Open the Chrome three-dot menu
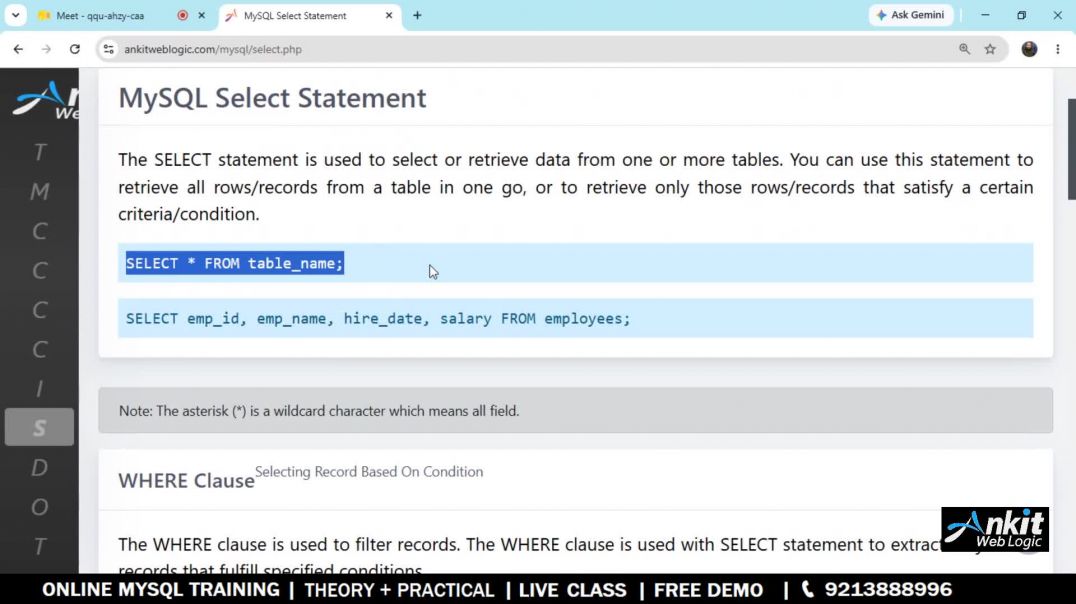The width and height of the screenshot is (1076, 604). 1057,49
